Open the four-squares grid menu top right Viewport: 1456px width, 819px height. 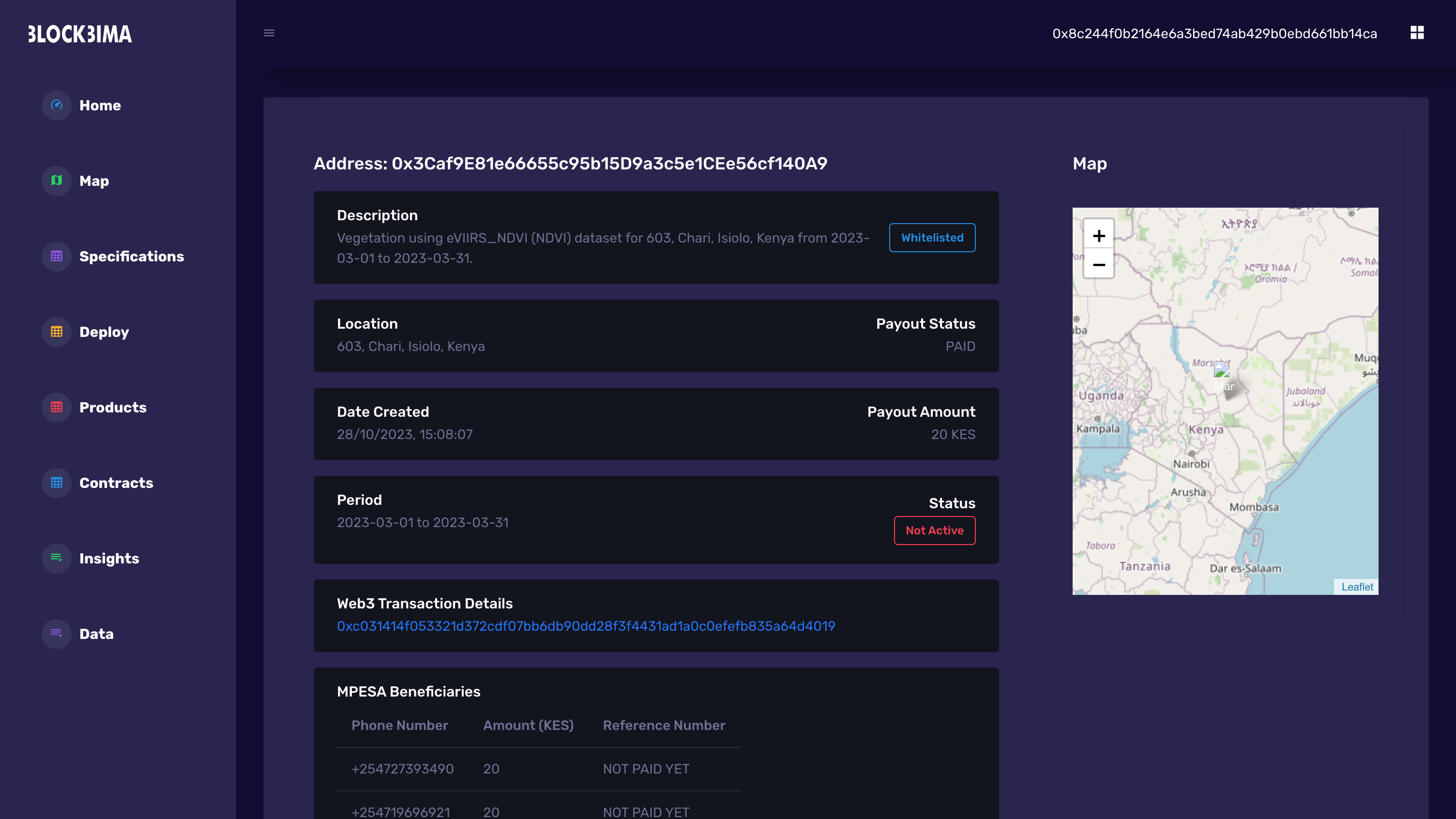(1417, 33)
